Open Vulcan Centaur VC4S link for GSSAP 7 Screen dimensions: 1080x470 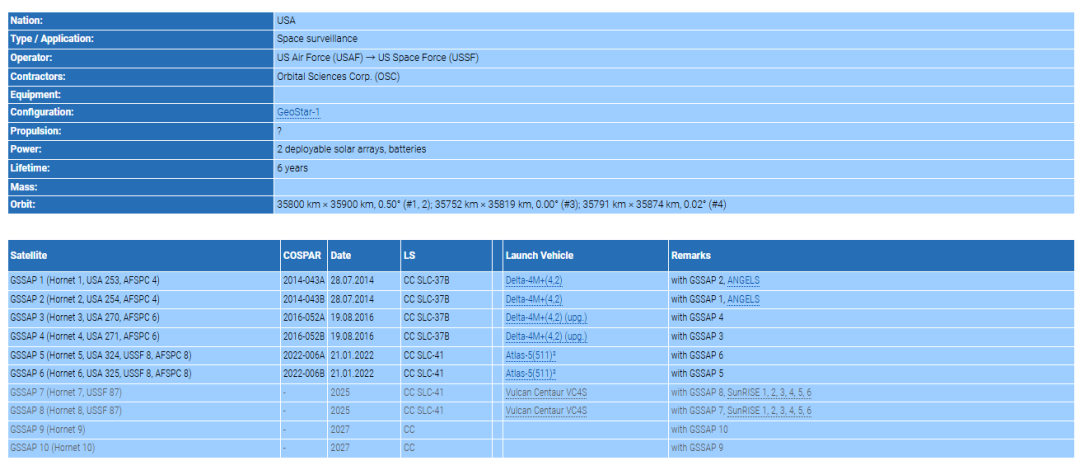(548, 392)
